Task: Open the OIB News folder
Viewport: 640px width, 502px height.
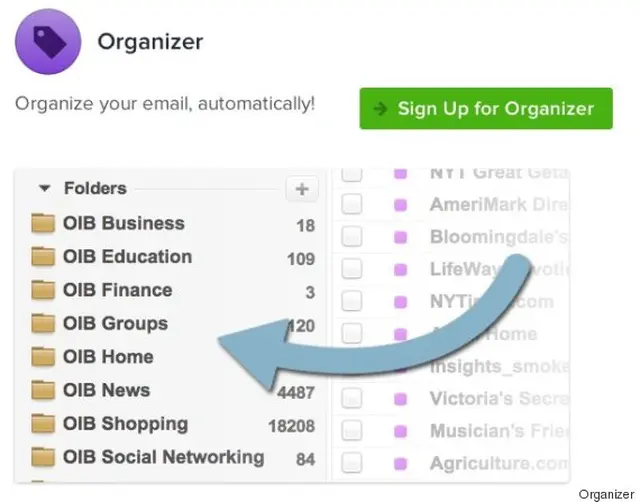Action: pos(107,390)
